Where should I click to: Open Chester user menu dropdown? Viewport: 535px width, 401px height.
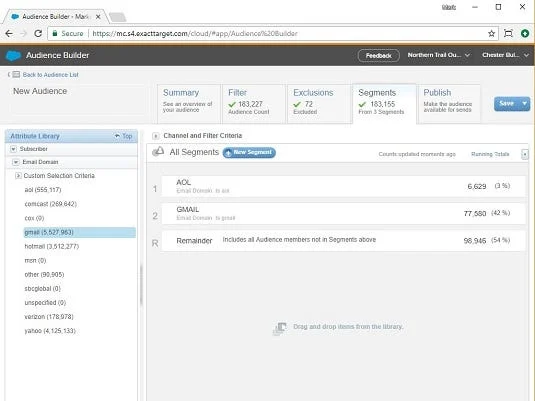click(505, 55)
